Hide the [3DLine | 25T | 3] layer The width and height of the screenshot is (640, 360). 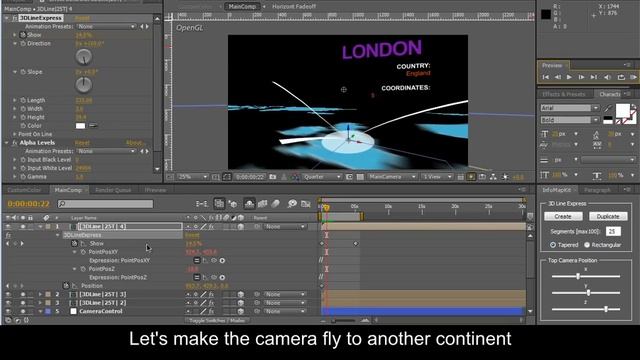click(x=8, y=294)
